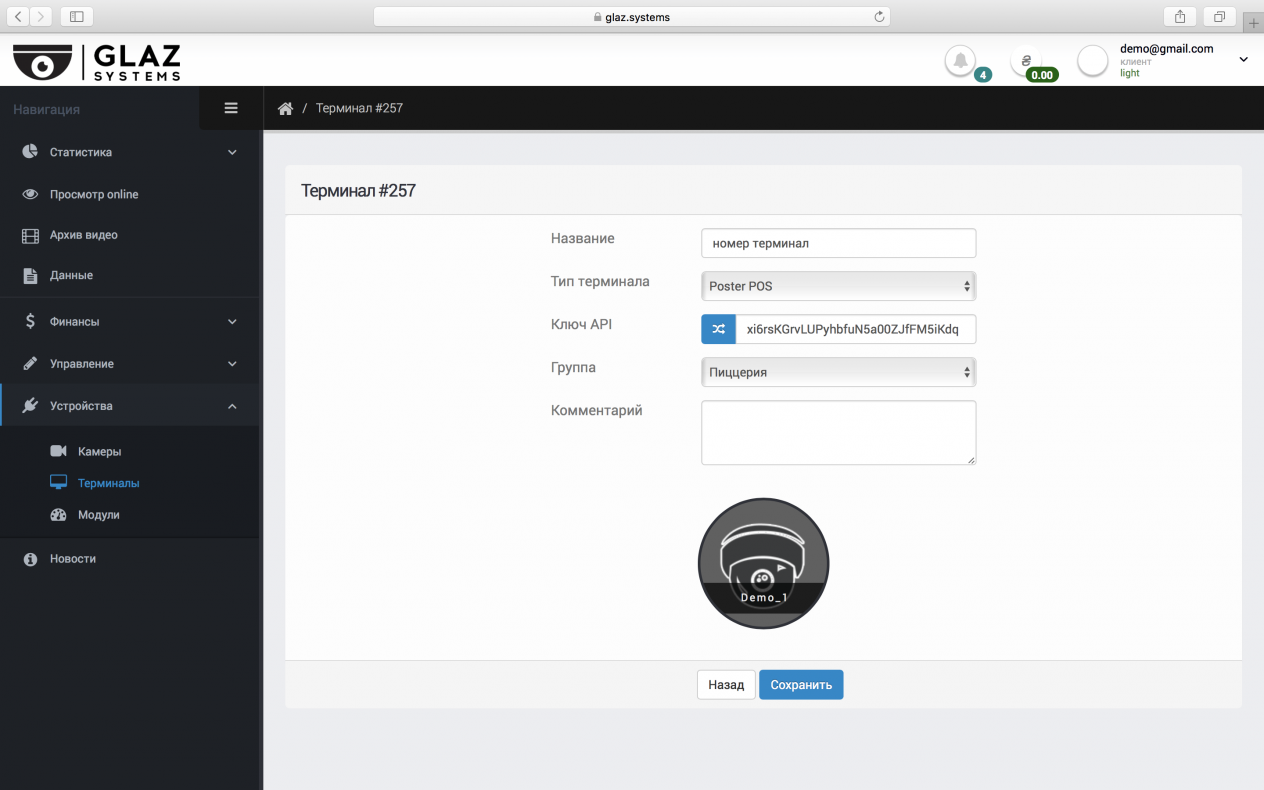Viewport: 1264px width, 790px height.
Task: Open the Тип терминала dropdown
Action: coord(838,286)
